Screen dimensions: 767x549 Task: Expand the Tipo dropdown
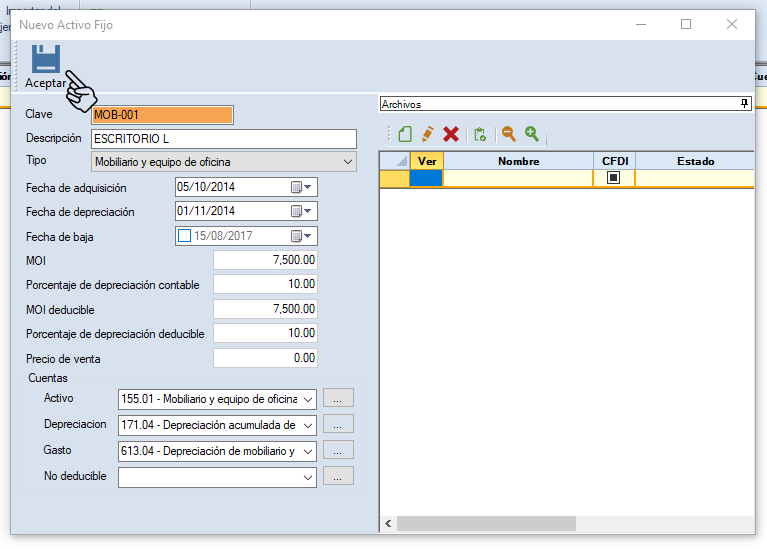(348, 161)
